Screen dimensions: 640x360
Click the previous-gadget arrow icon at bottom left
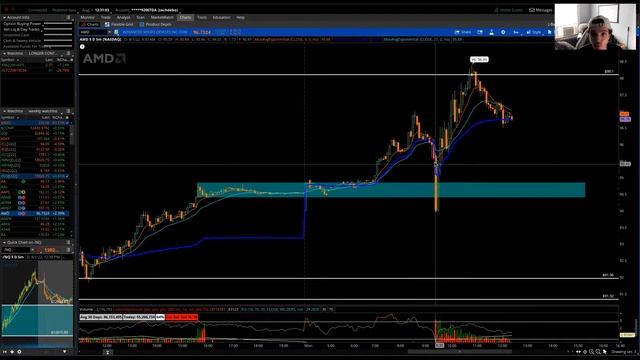[4, 351]
